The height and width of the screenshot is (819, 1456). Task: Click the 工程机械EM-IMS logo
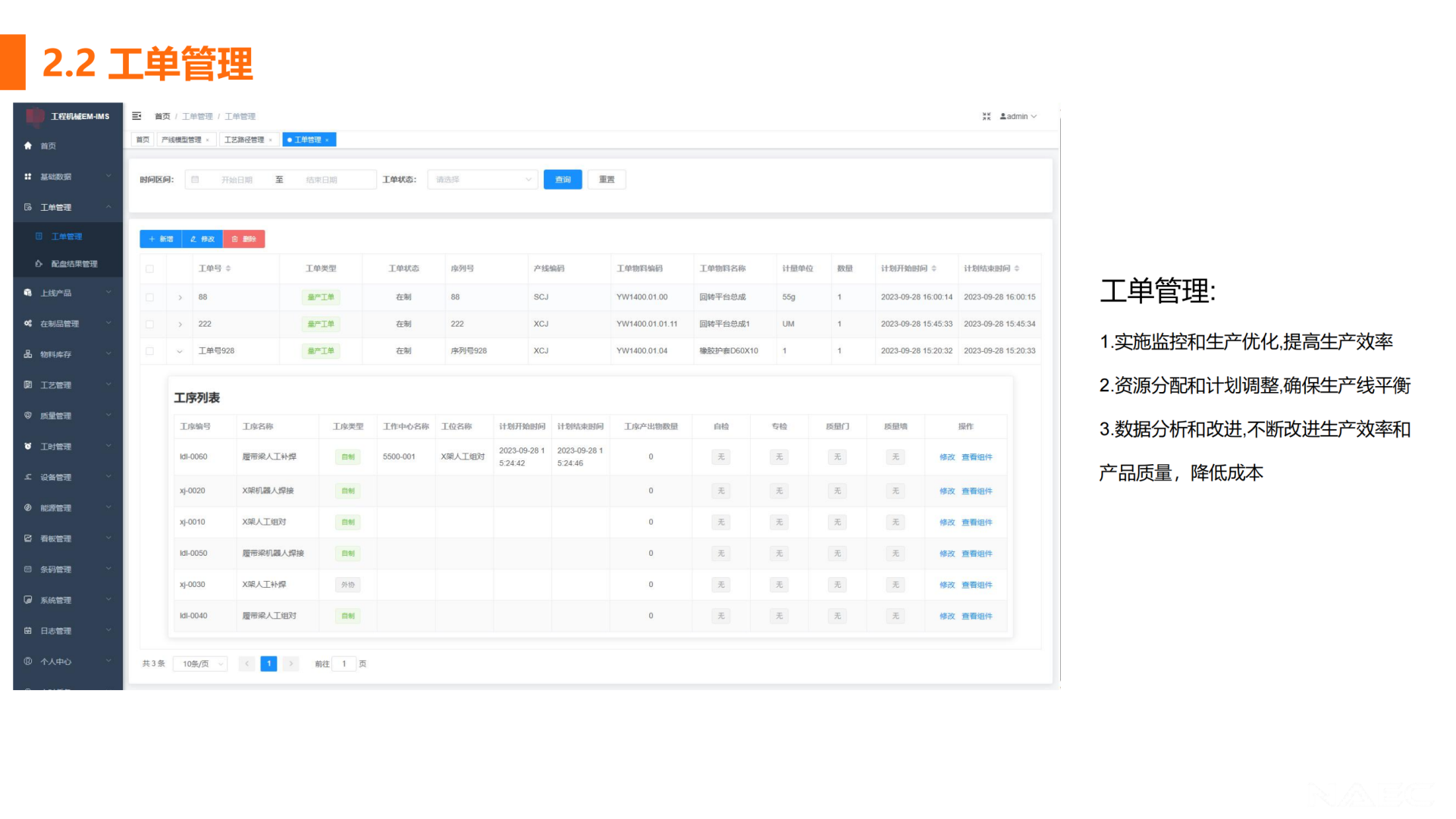(x=68, y=116)
